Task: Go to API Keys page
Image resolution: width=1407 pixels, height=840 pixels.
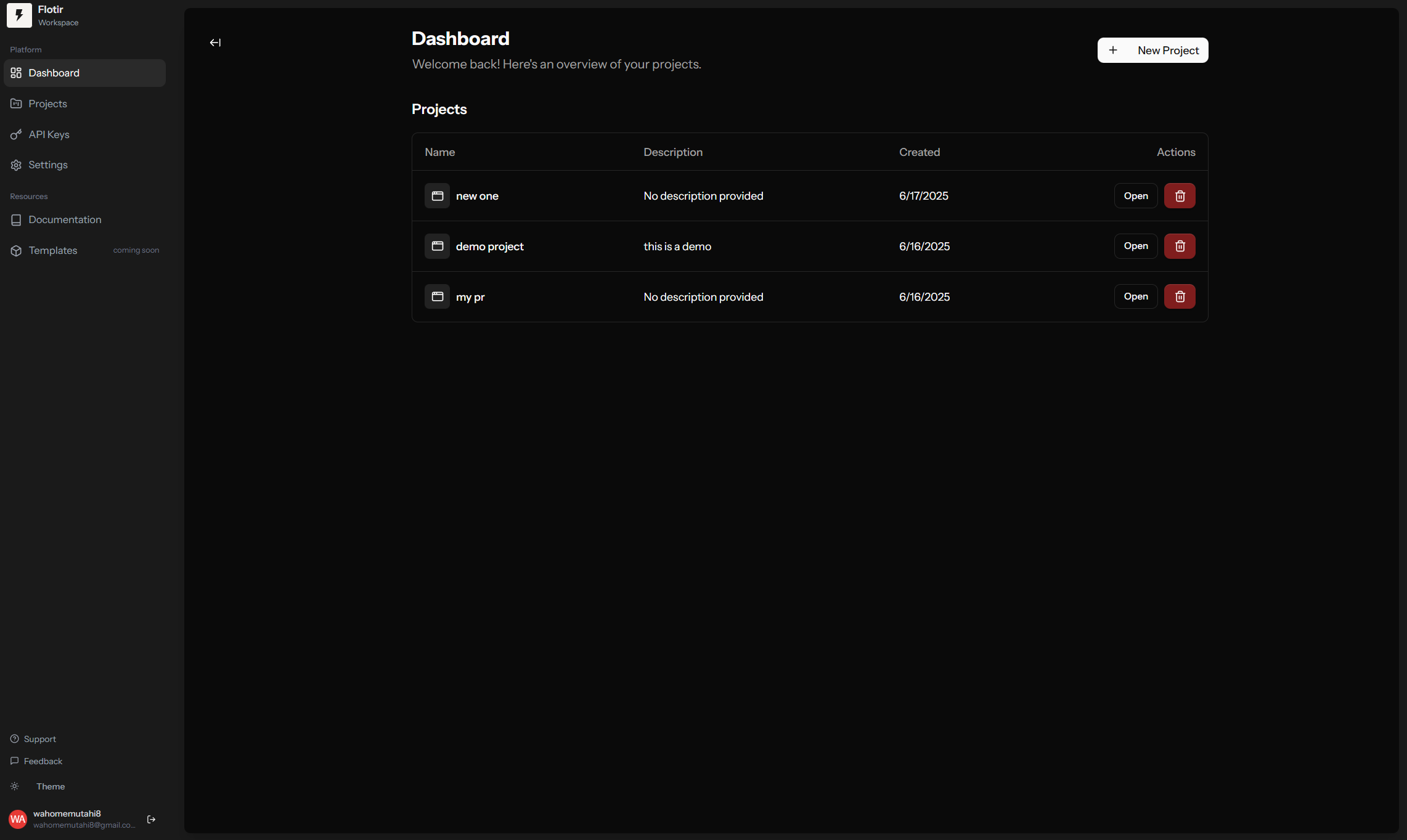Action: 49,134
